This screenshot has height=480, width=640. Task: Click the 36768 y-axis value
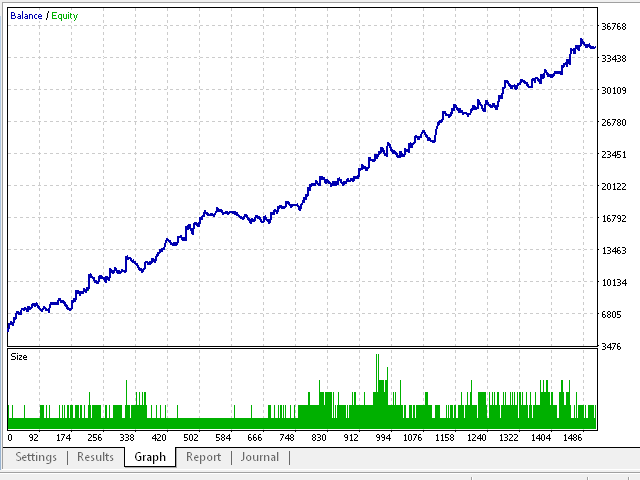click(x=613, y=27)
